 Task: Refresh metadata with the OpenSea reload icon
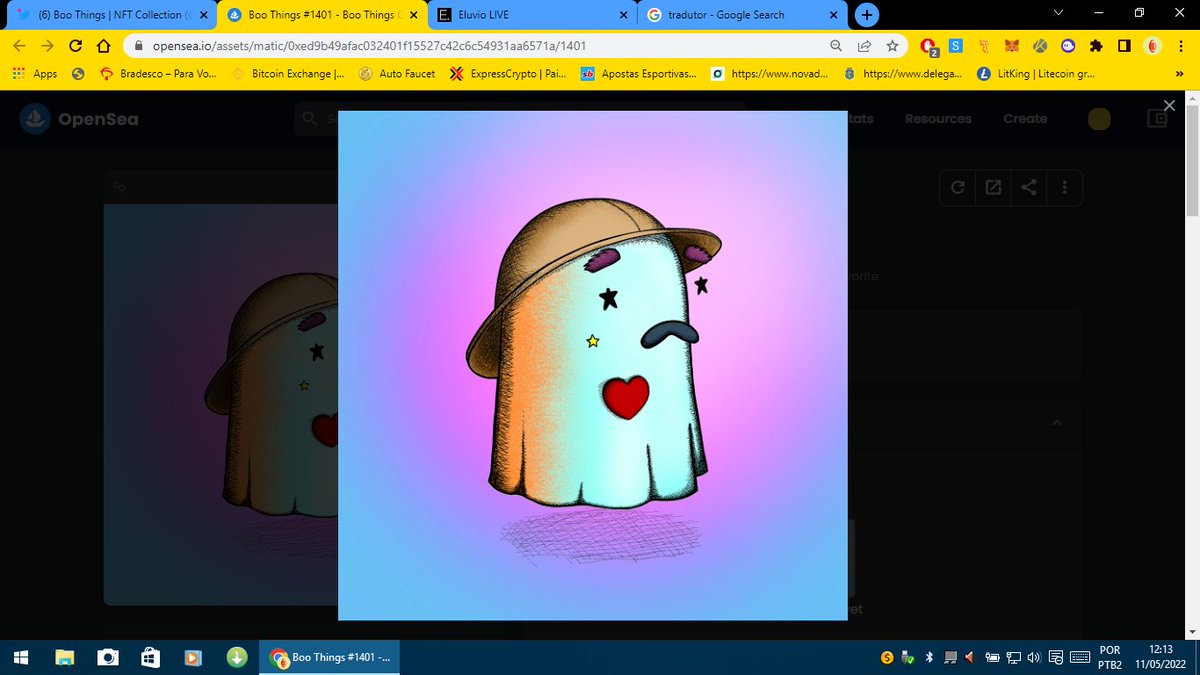click(958, 187)
